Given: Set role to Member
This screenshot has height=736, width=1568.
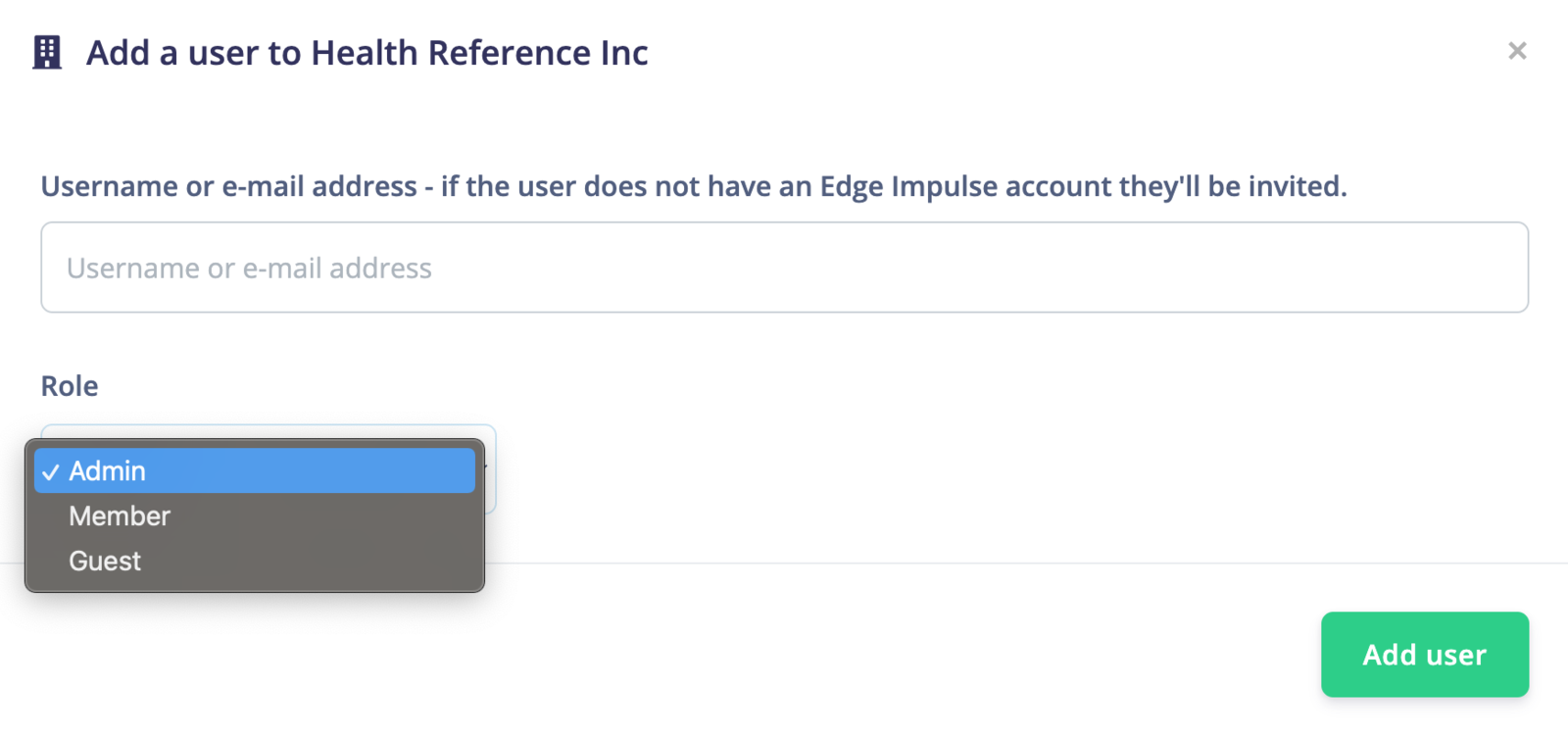Looking at the screenshot, I should coord(255,515).
